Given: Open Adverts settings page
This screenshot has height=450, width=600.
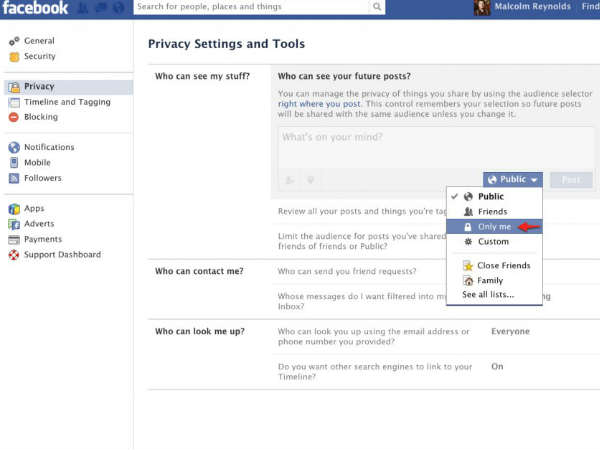Looking at the screenshot, I should pyautogui.click(x=39, y=224).
